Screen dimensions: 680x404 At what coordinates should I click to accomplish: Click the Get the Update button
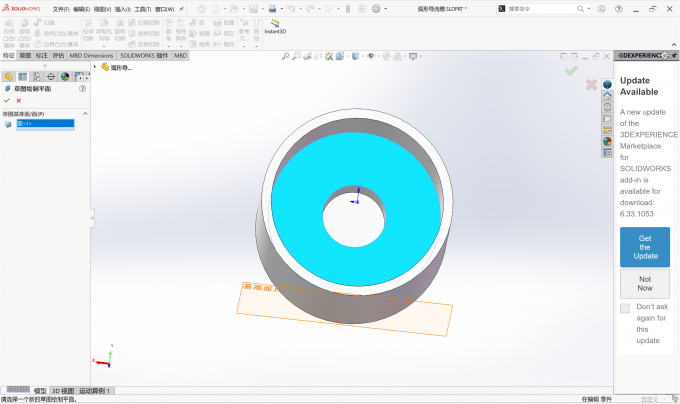[x=645, y=247]
